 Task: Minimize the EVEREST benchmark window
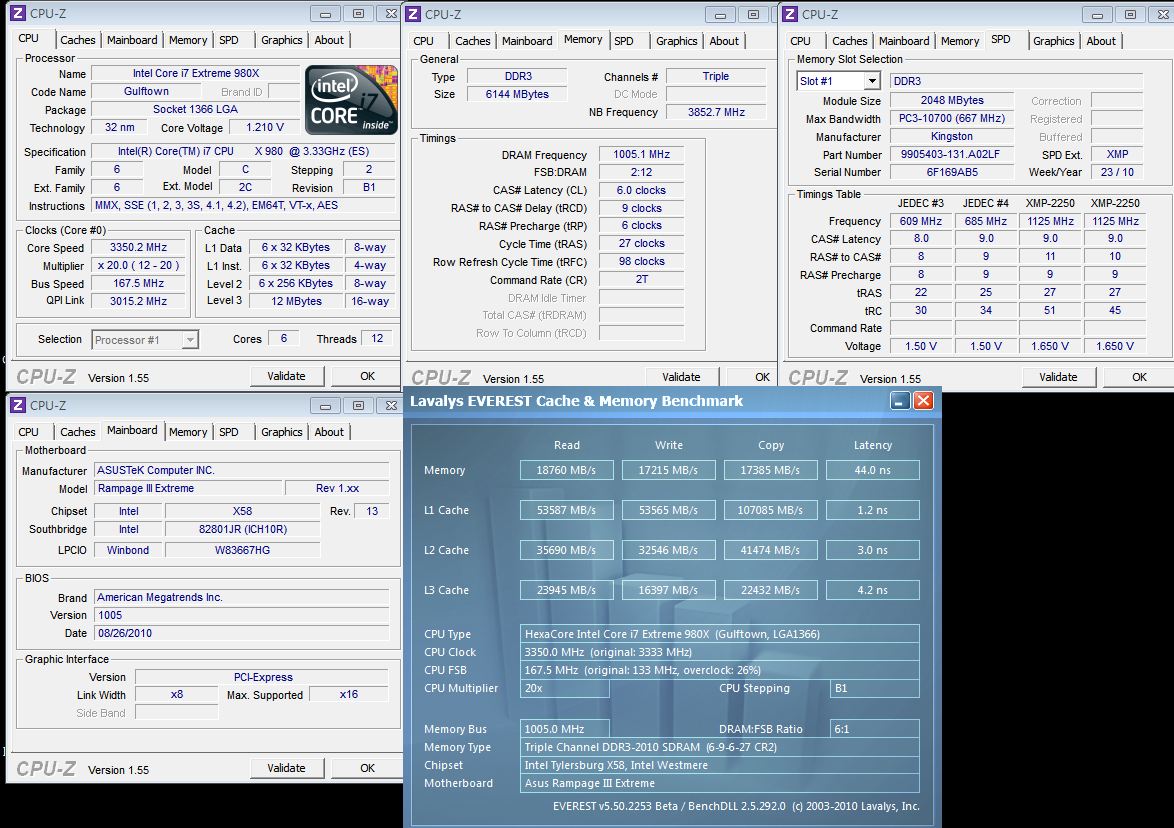(900, 401)
